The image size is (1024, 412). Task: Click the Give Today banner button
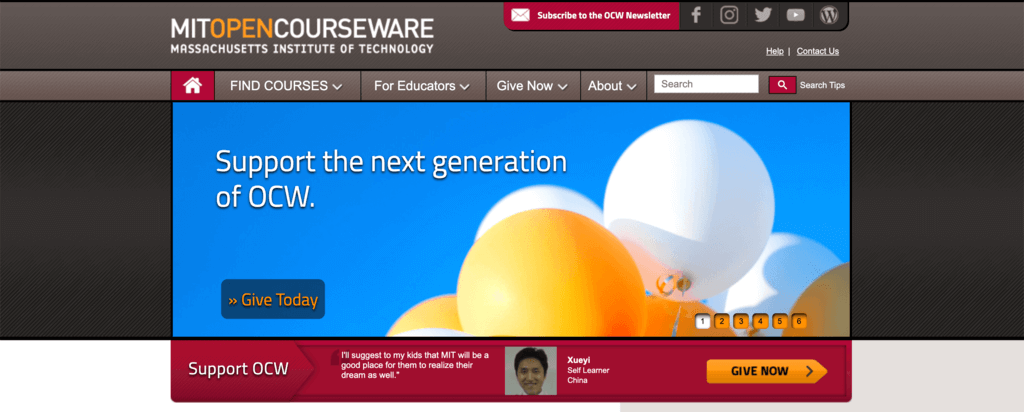point(273,300)
